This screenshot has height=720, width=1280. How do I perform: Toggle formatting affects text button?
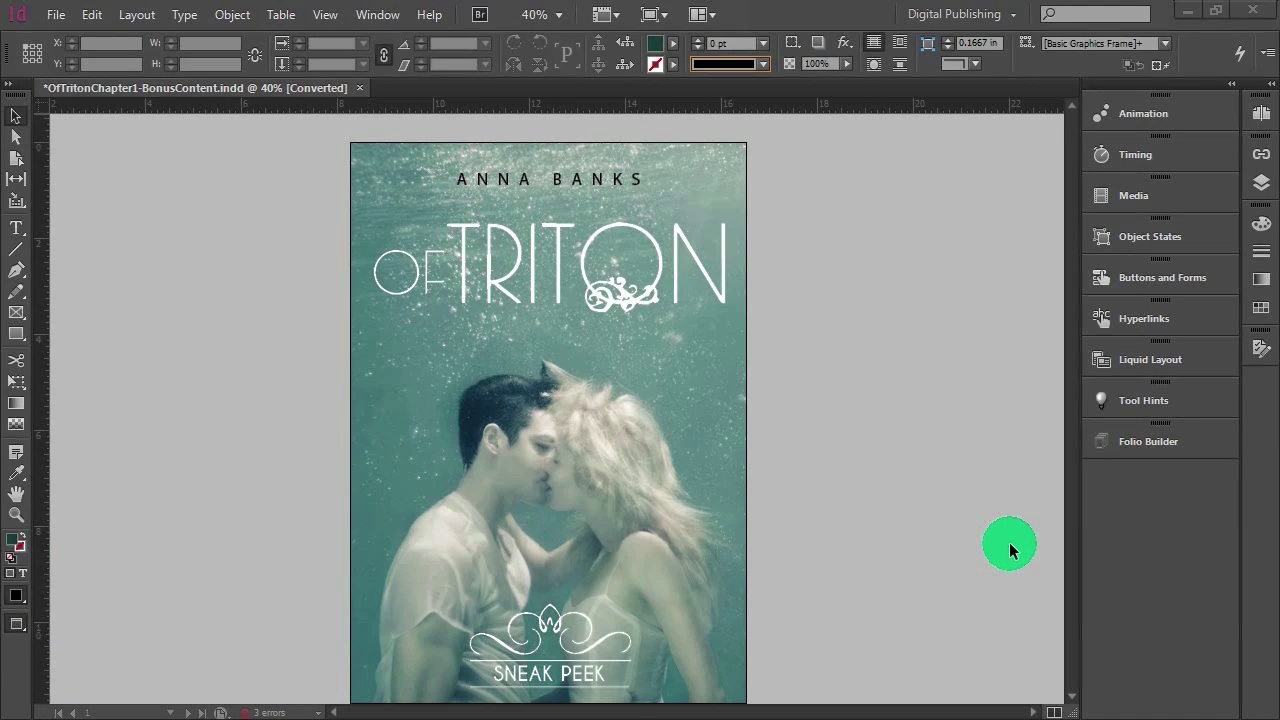coord(23,573)
